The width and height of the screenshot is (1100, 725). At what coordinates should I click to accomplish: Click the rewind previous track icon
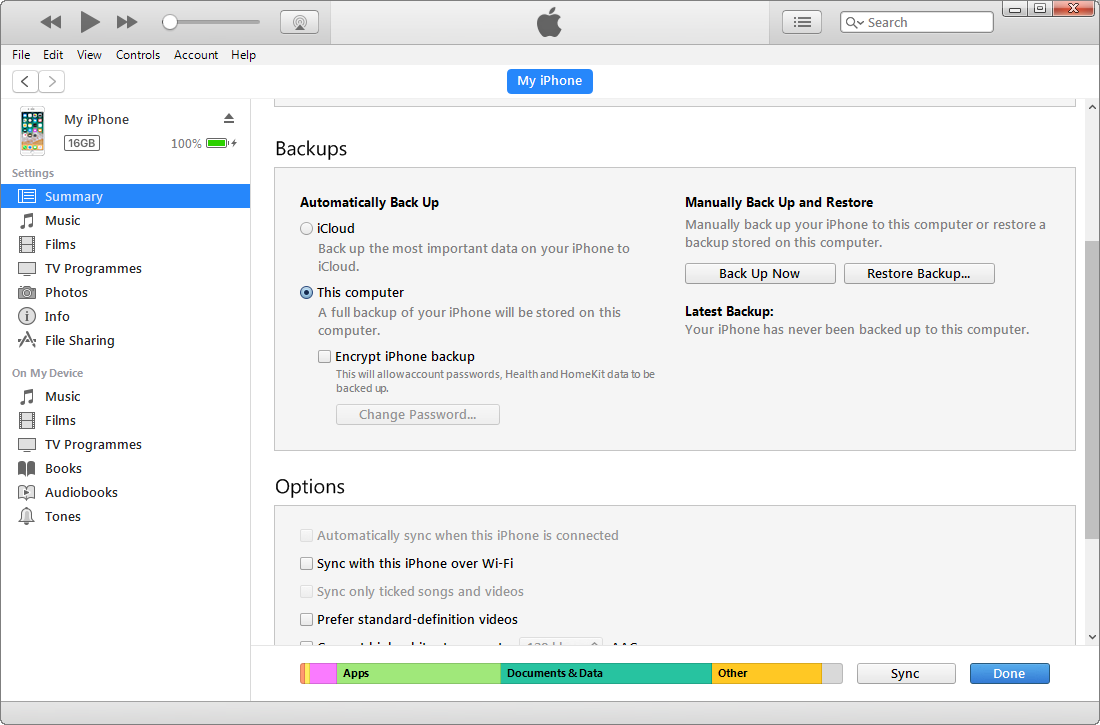(x=51, y=22)
